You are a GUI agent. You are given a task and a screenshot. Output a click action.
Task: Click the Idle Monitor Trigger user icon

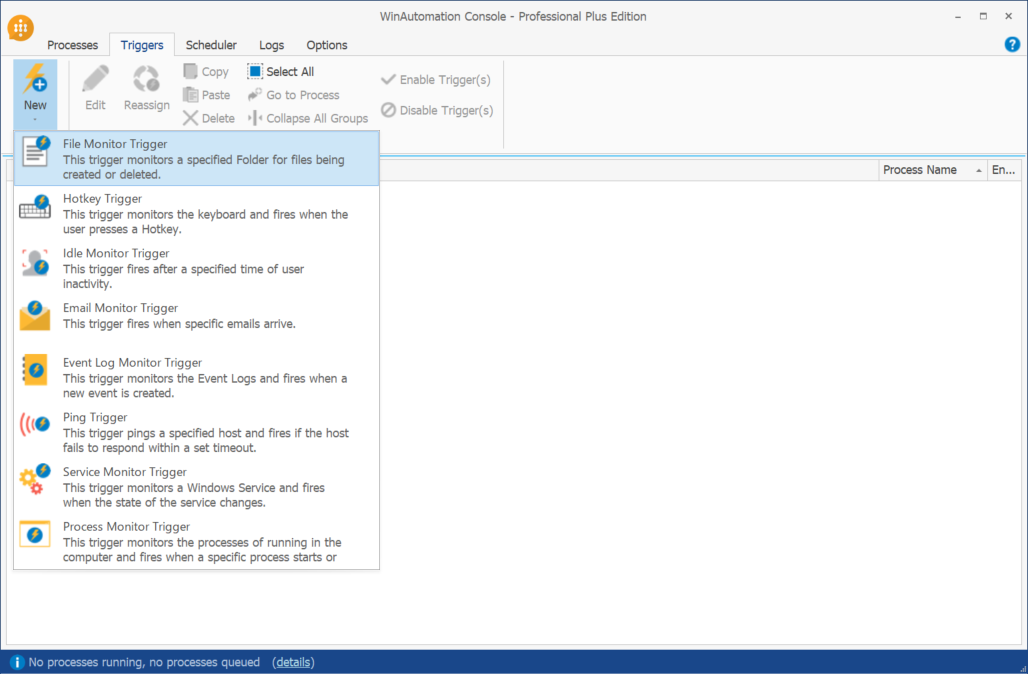[35, 262]
